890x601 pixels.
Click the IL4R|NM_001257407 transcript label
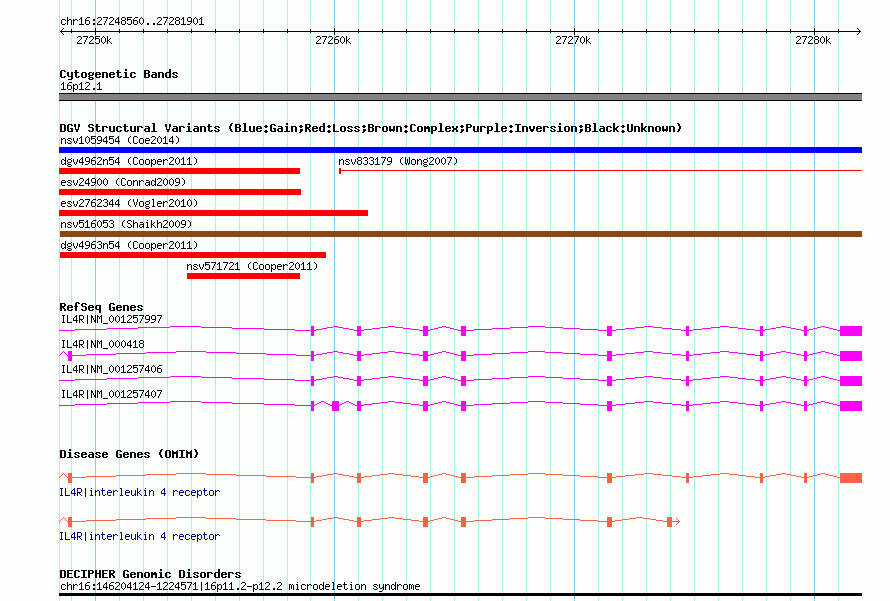(111, 394)
